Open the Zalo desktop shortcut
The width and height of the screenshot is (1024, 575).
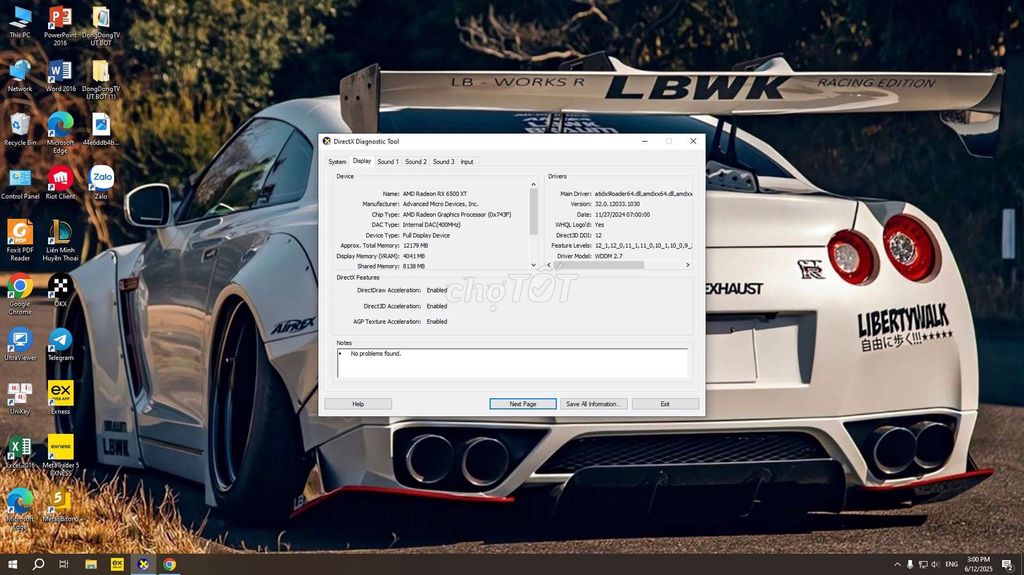[x=101, y=183]
